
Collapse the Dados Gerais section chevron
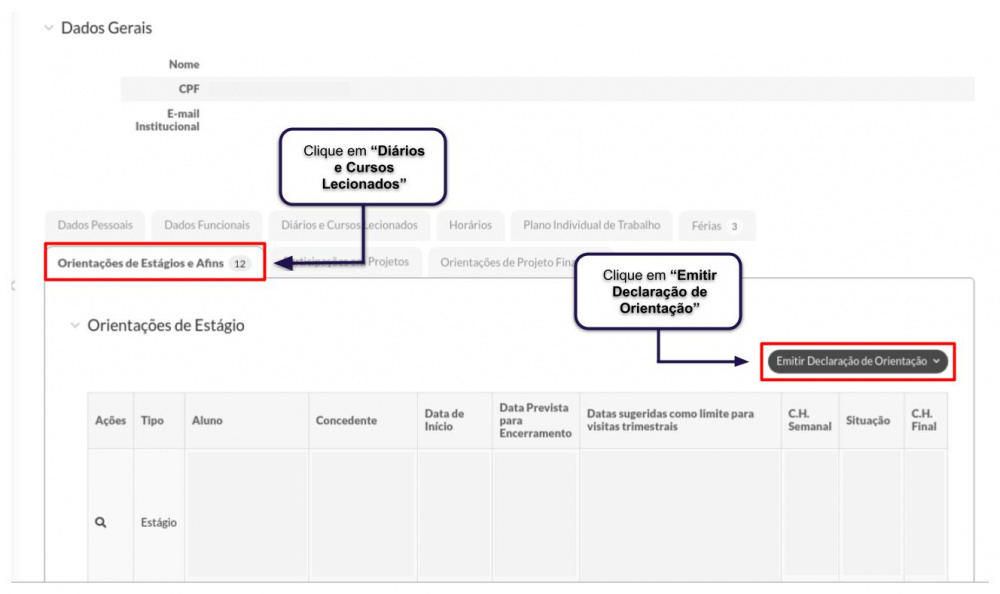[x=48, y=27]
